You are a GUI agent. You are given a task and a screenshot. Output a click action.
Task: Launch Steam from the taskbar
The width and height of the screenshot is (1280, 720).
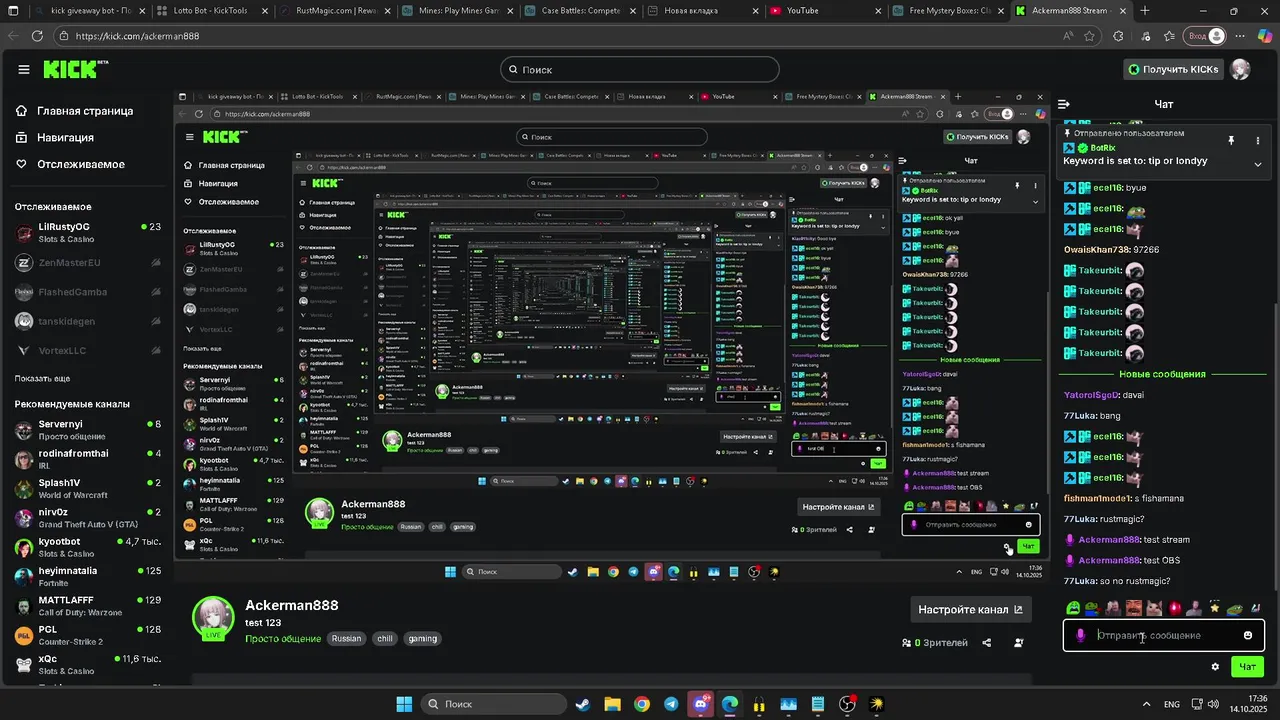pyautogui.click(x=583, y=704)
